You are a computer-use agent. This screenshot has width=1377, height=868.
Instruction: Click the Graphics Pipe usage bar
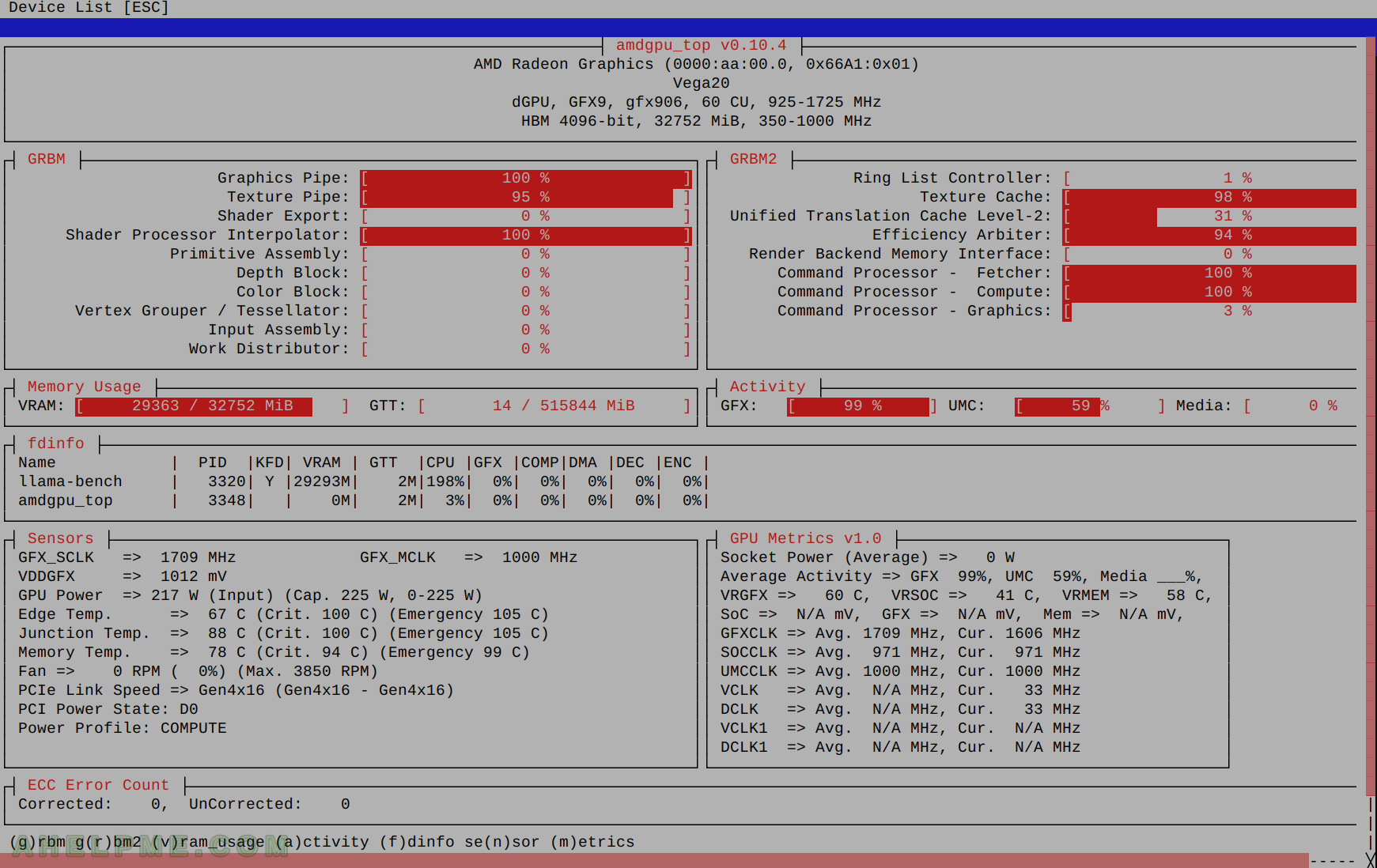pyautogui.click(x=526, y=178)
